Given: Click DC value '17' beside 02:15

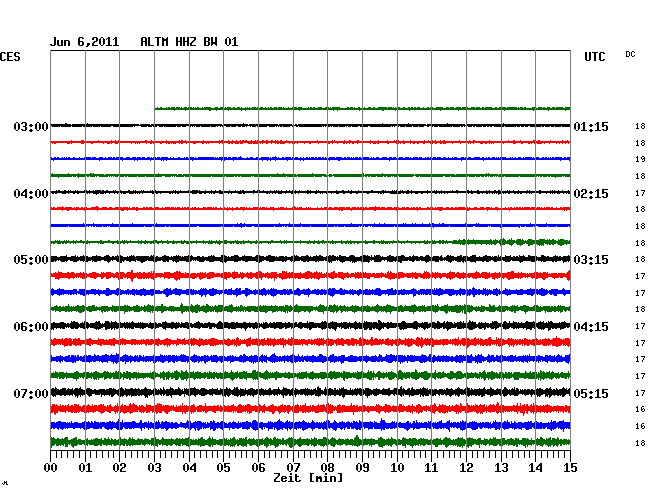Looking at the screenshot, I should pyautogui.click(x=640, y=193).
